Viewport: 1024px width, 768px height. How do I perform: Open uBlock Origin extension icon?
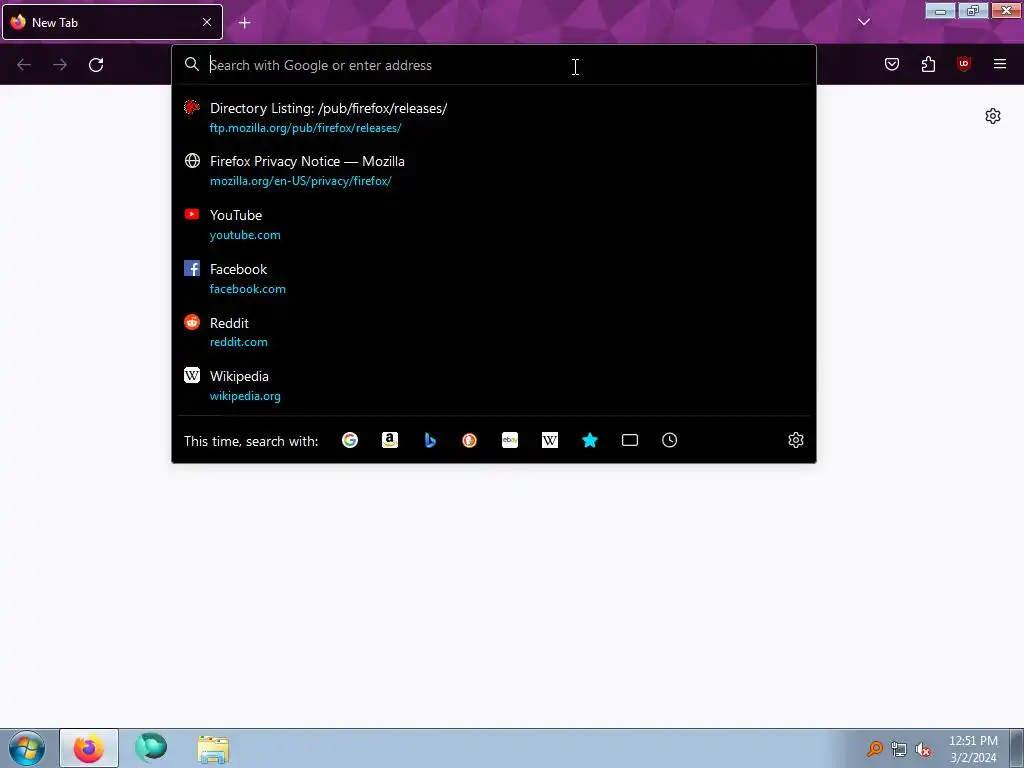964,64
